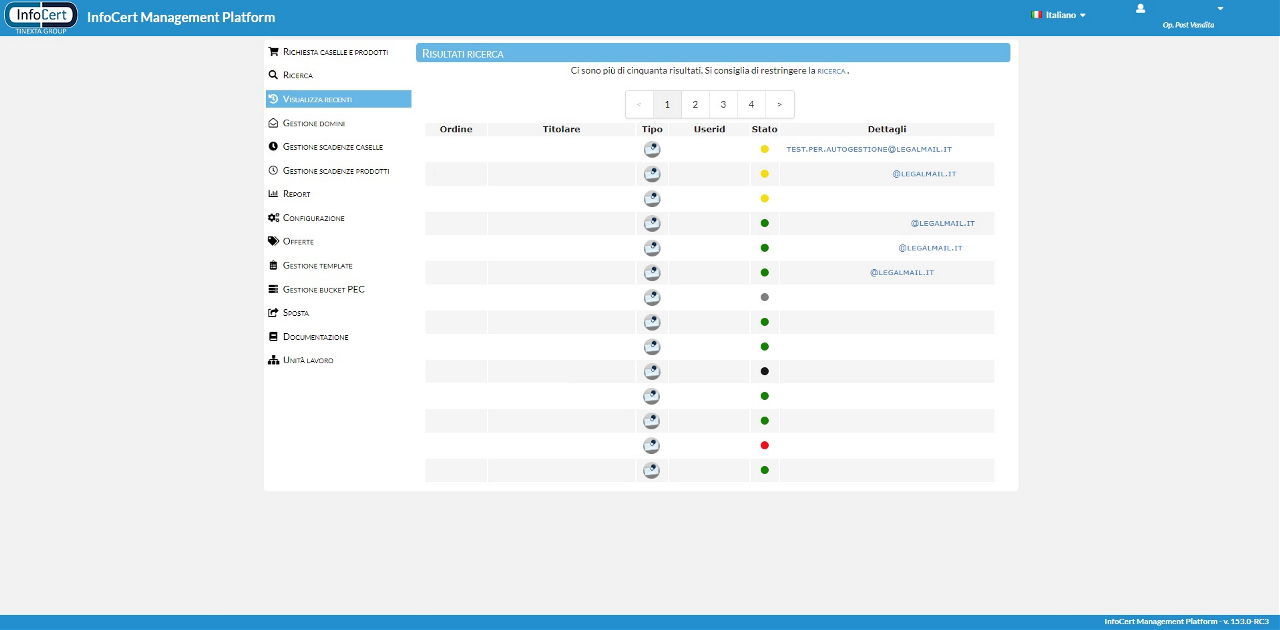Click the shopping cart icon for Richiesta caselle
The width and height of the screenshot is (1280, 630).
tap(273, 51)
